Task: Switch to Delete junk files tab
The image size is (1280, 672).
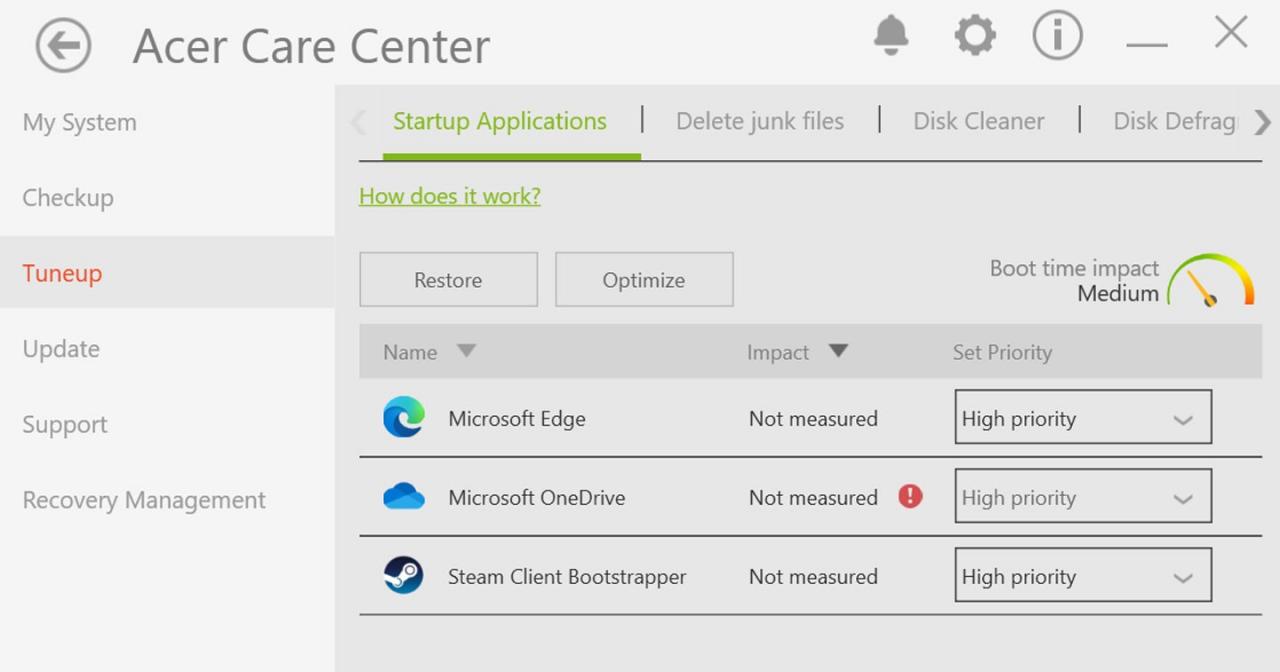Action: pyautogui.click(x=760, y=122)
